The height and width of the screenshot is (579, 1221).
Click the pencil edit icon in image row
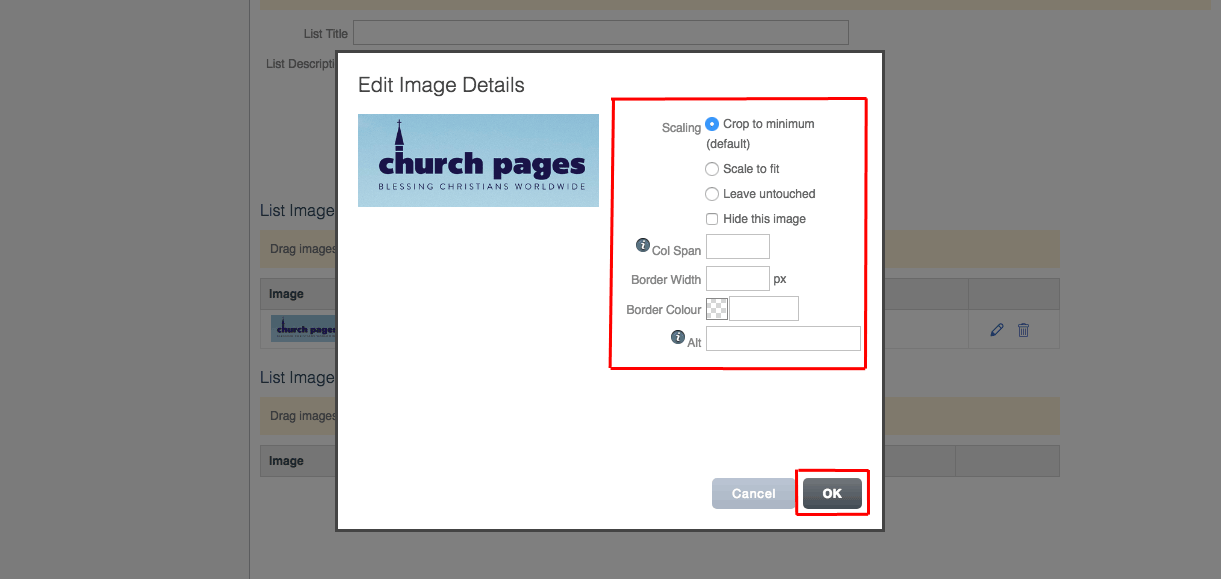tap(996, 329)
